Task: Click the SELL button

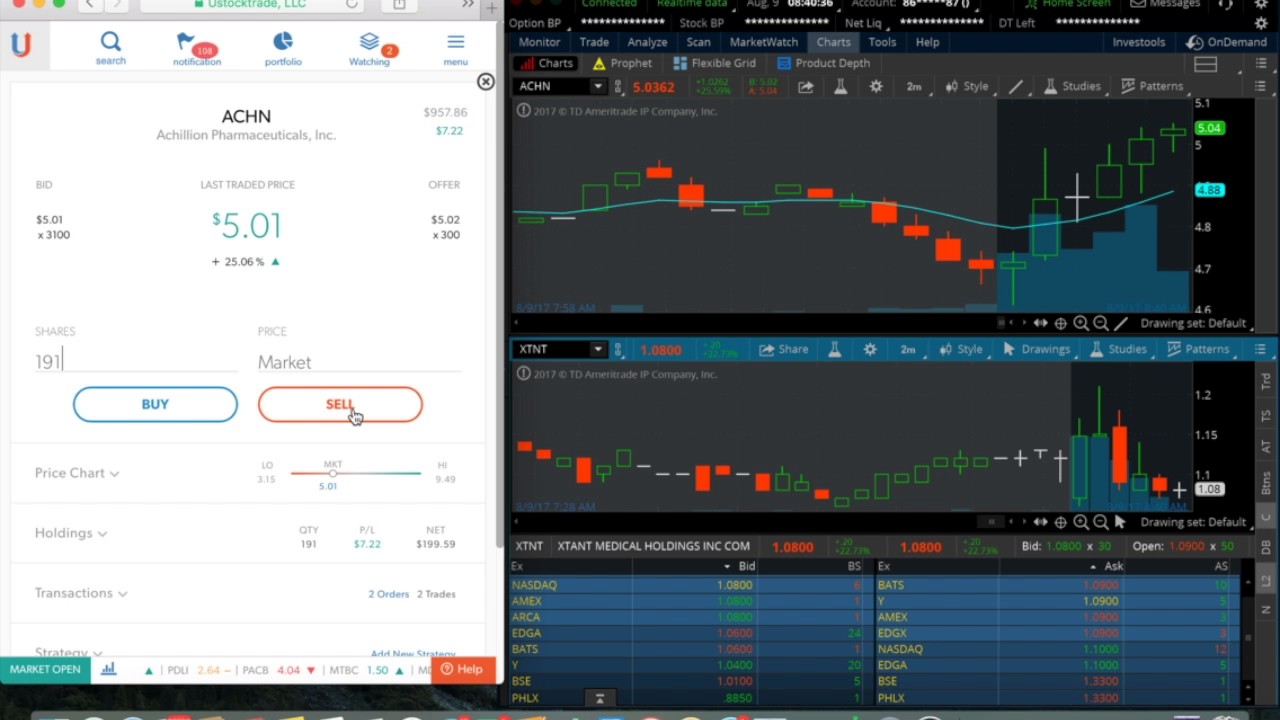Action: 340,404
